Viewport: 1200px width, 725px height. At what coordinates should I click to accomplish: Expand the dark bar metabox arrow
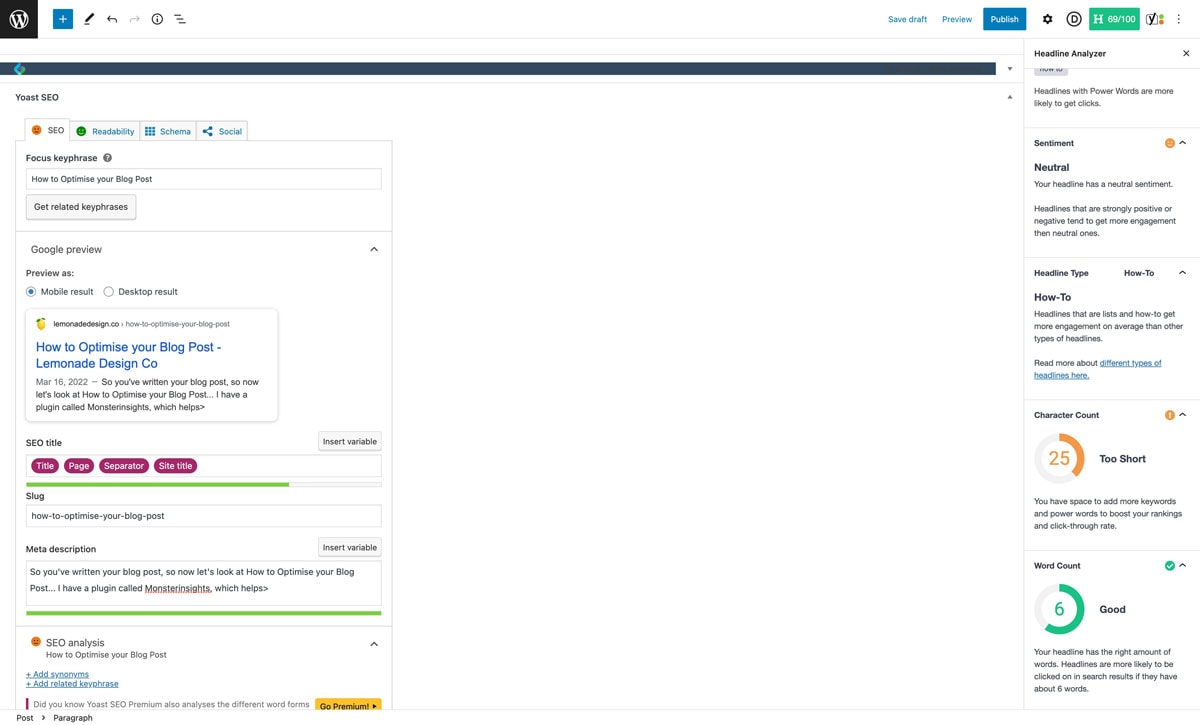(x=1009, y=69)
